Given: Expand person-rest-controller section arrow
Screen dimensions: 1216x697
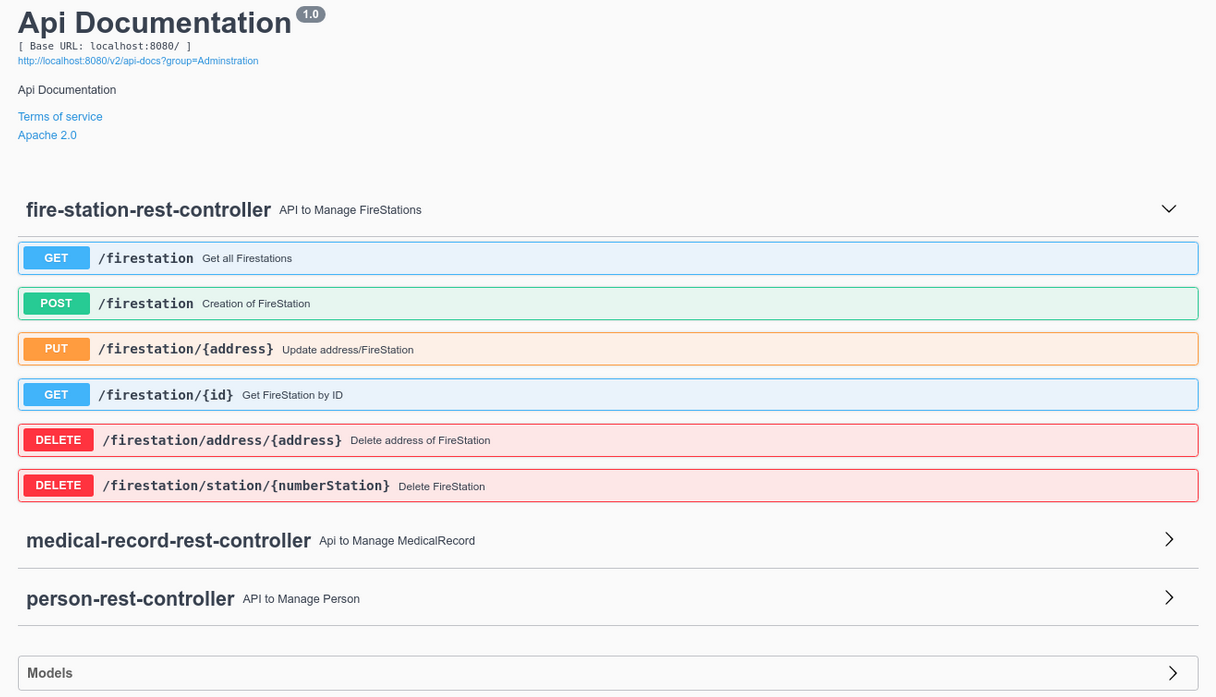Looking at the screenshot, I should [x=1168, y=598].
